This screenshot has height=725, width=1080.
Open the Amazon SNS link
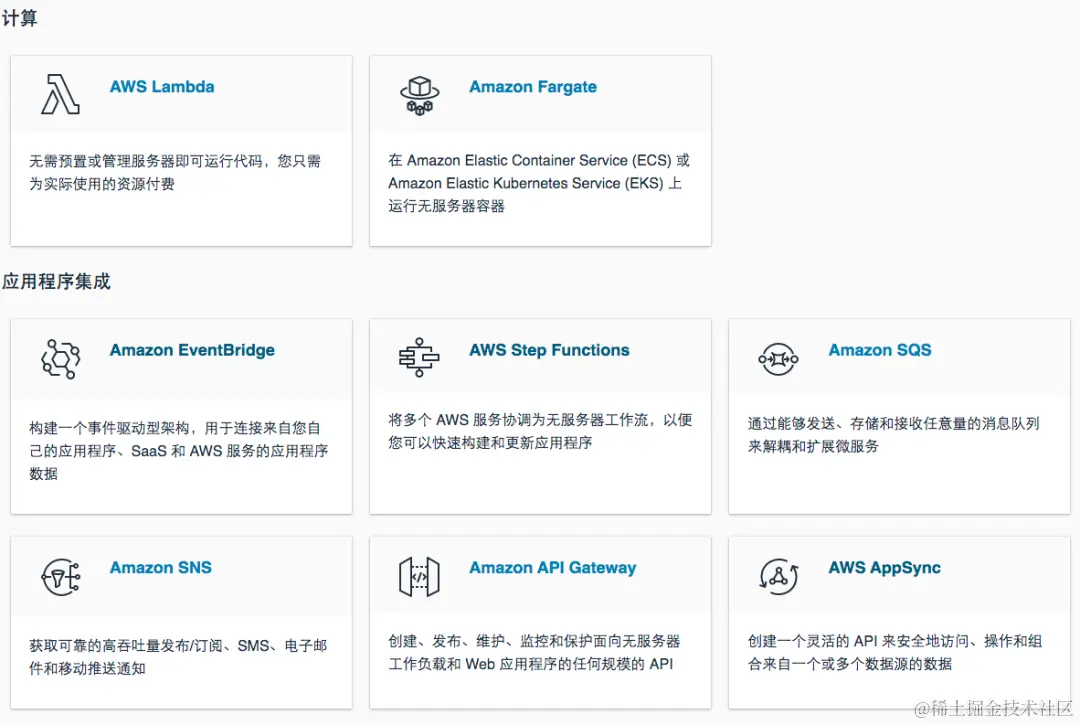click(x=160, y=567)
